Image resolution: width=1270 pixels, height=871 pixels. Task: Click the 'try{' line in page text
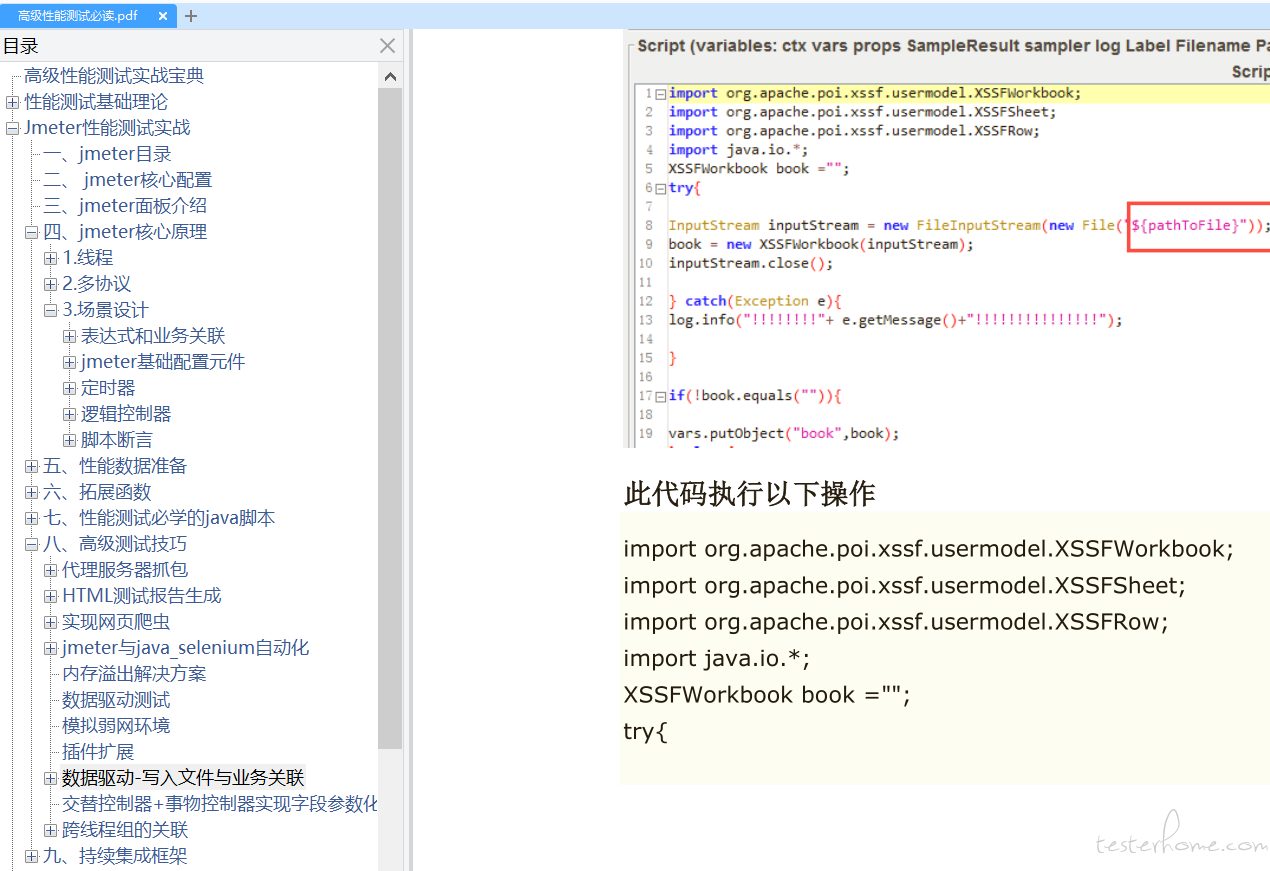click(645, 731)
